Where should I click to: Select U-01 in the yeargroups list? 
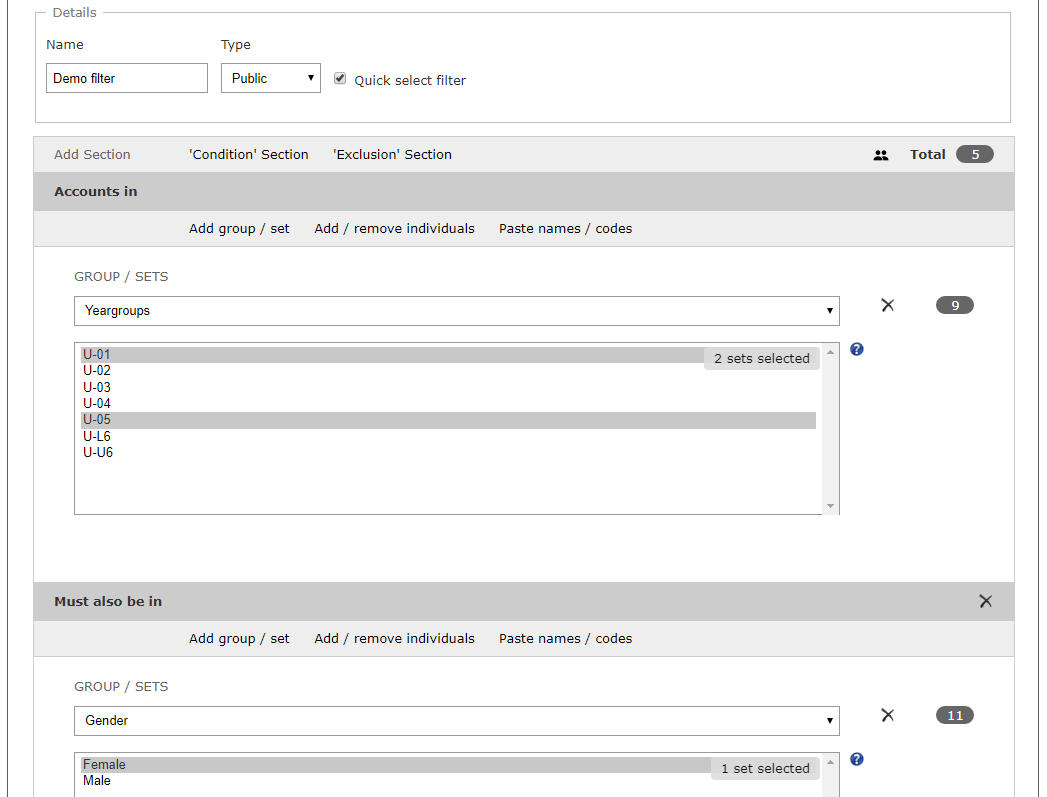pyautogui.click(x=449, y=354)
